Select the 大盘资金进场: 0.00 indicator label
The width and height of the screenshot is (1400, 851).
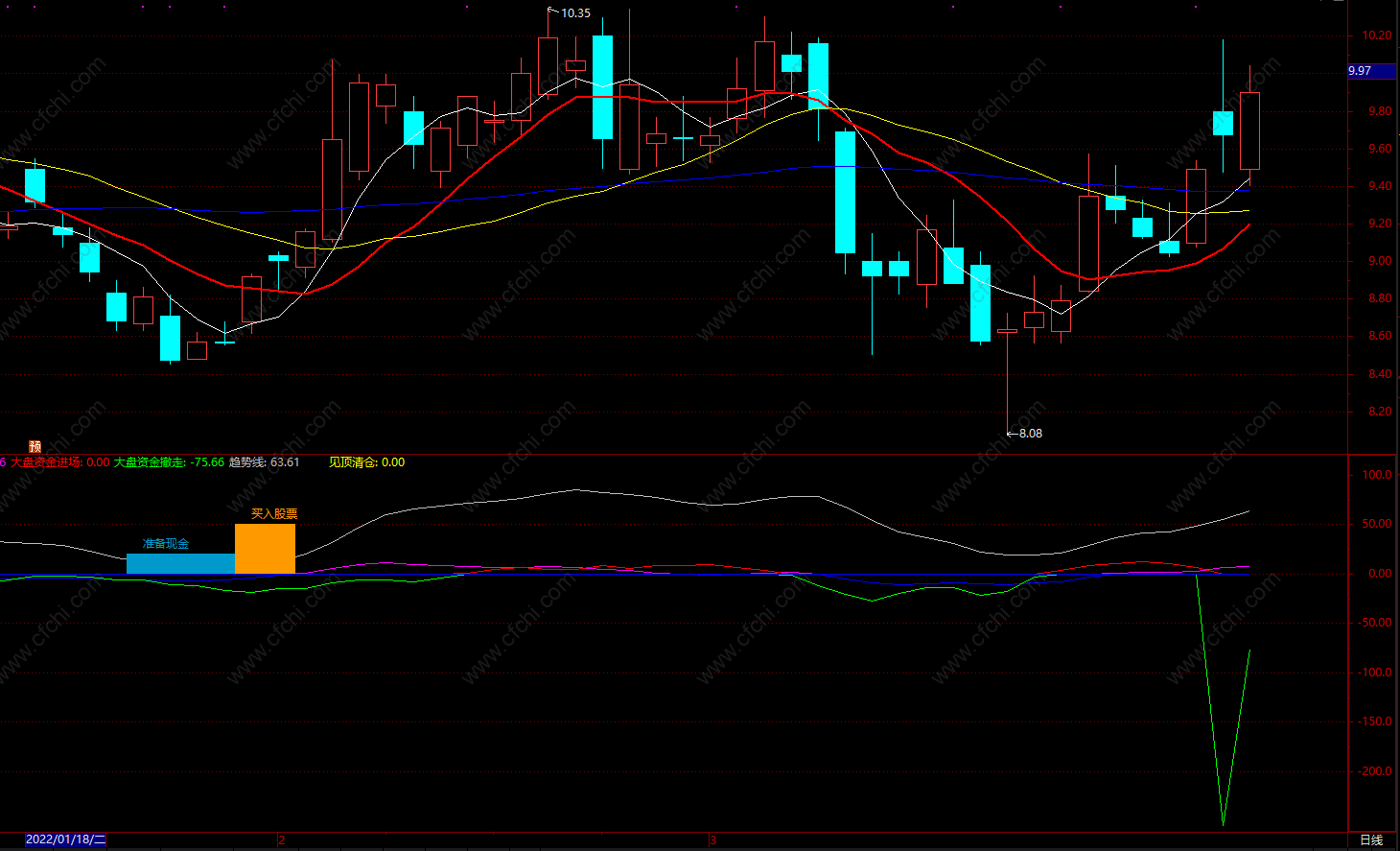coord(60,462)
